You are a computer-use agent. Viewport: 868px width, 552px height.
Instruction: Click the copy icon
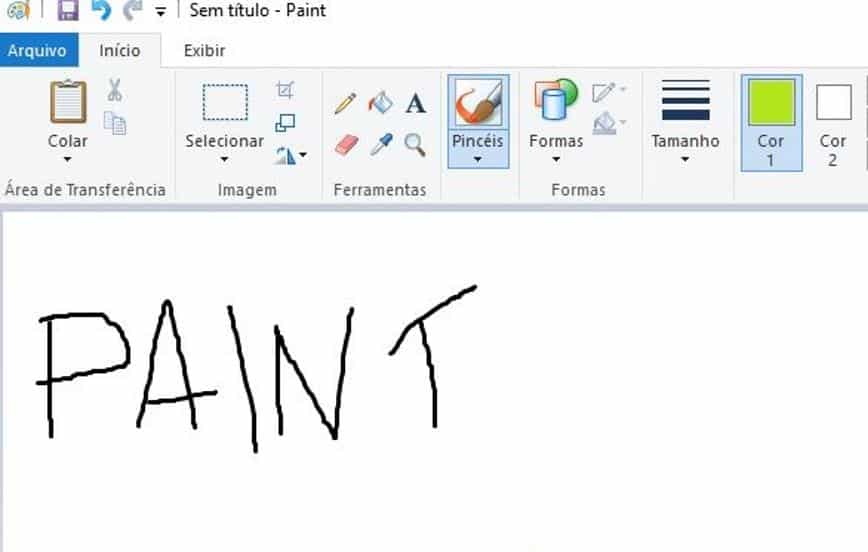tap(115, 123)
